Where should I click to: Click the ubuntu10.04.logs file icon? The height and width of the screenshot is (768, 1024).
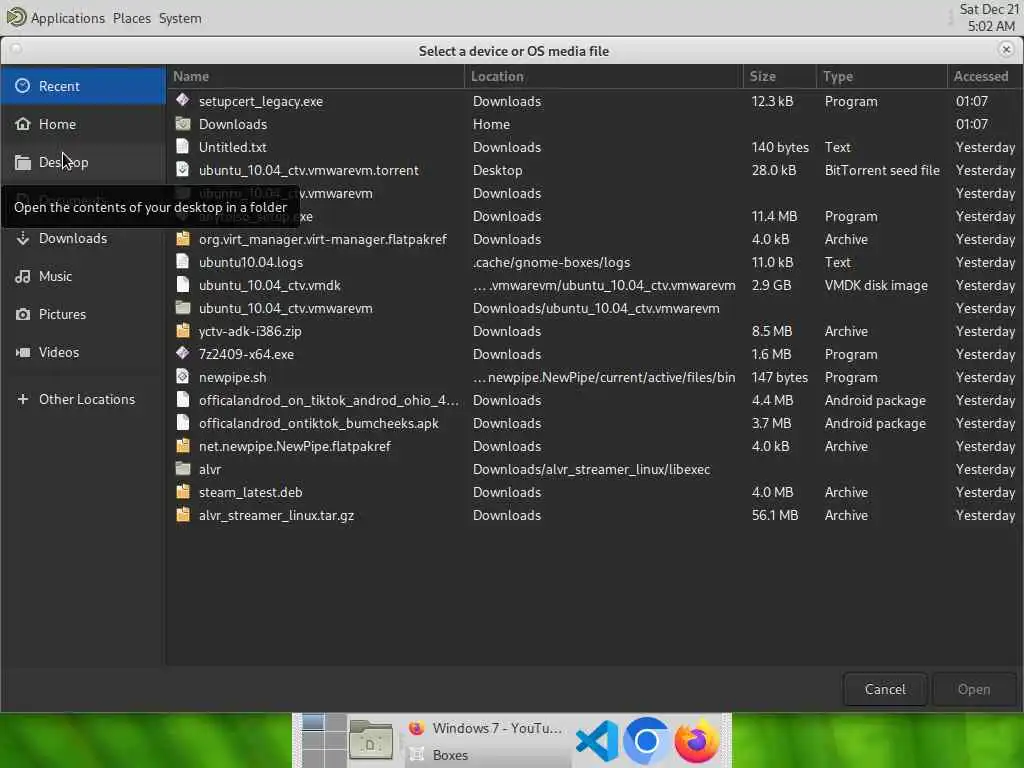coord(183,261)
